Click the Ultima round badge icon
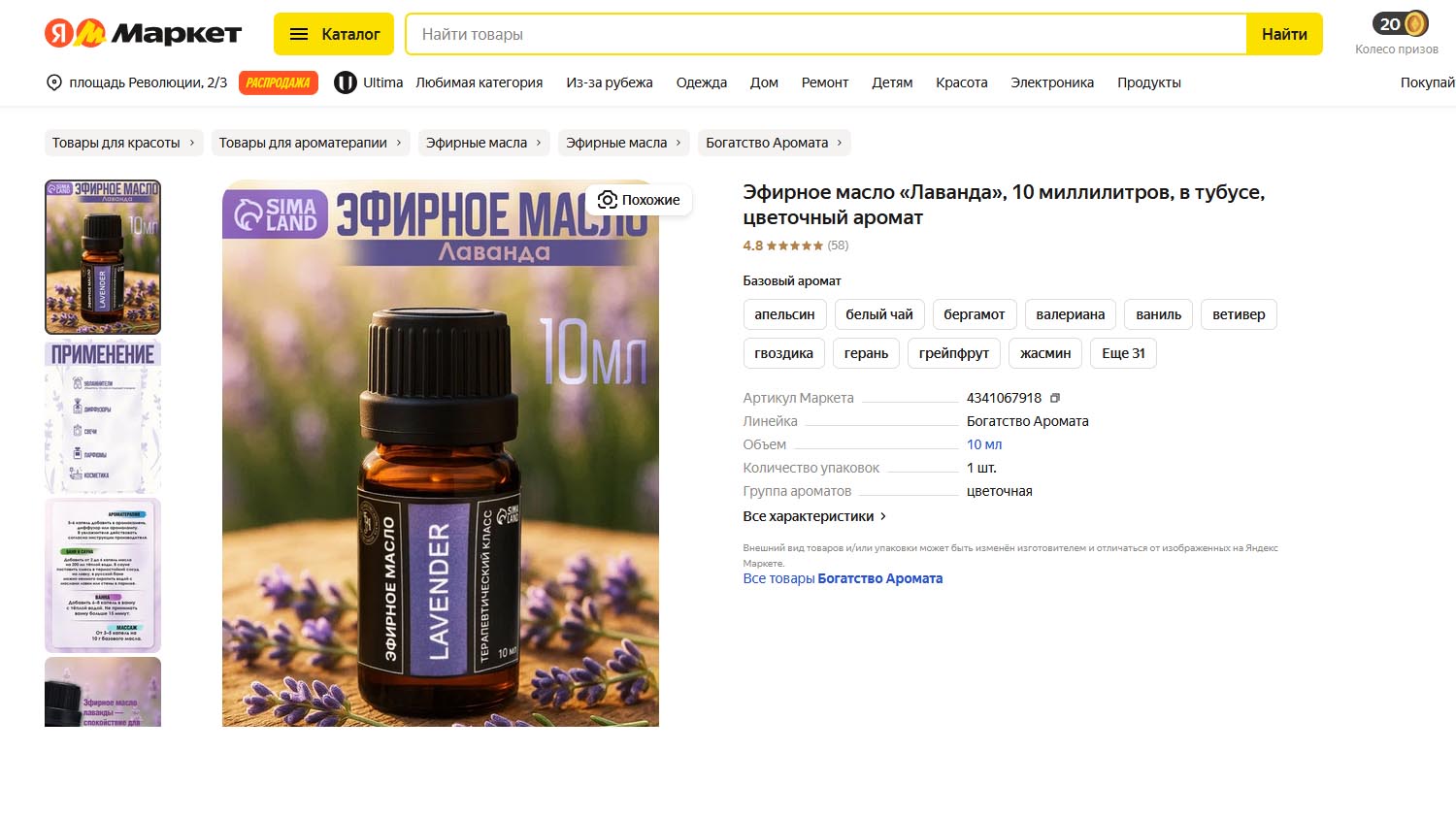The width and height of the screenshot is (1456, 818). click(346, 82)
